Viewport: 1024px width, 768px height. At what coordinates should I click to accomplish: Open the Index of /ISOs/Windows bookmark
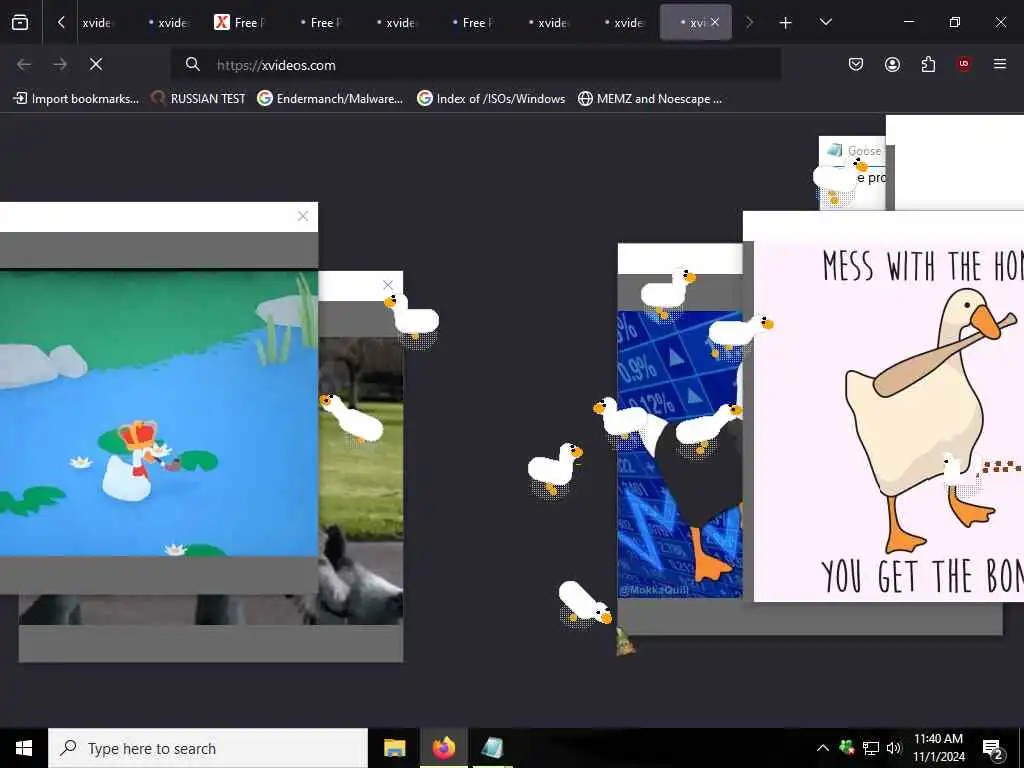(491, 99)
